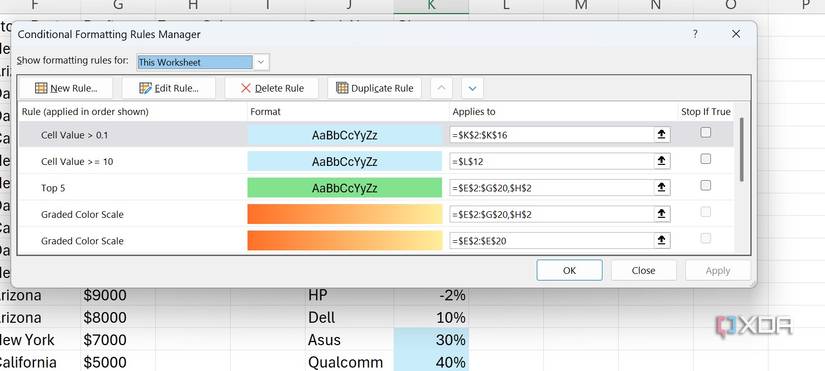Click the Close button in dialog
Screen dimensions: 825x371
[643, 270]
